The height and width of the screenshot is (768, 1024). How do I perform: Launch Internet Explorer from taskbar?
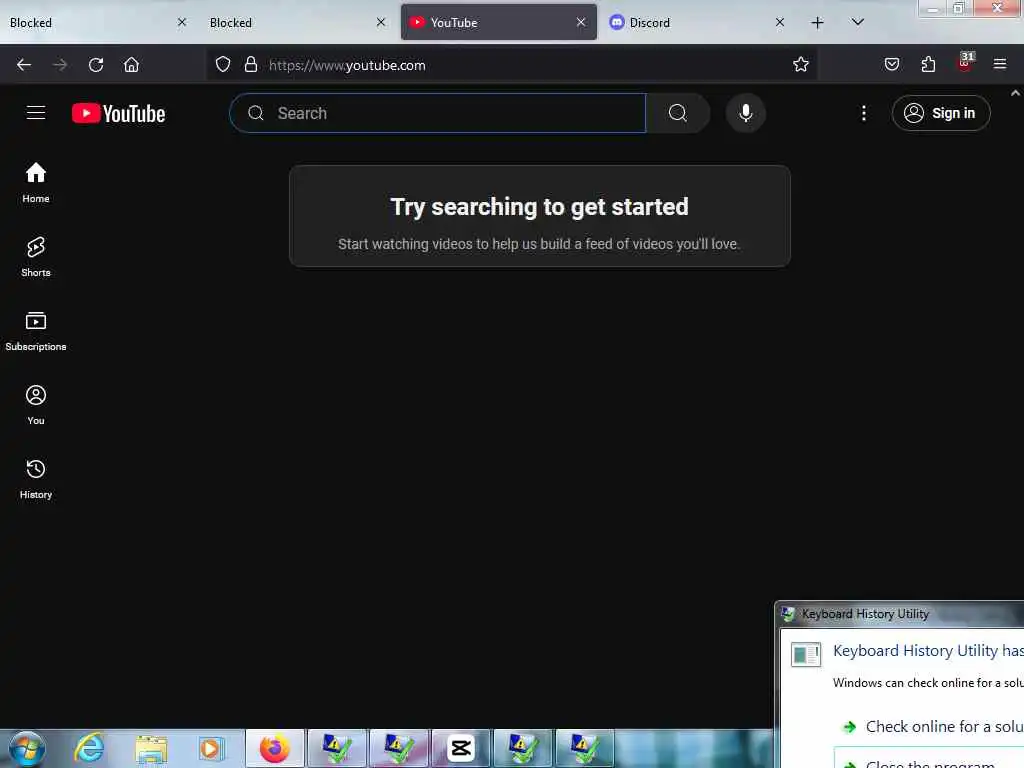tap(89, 748)
